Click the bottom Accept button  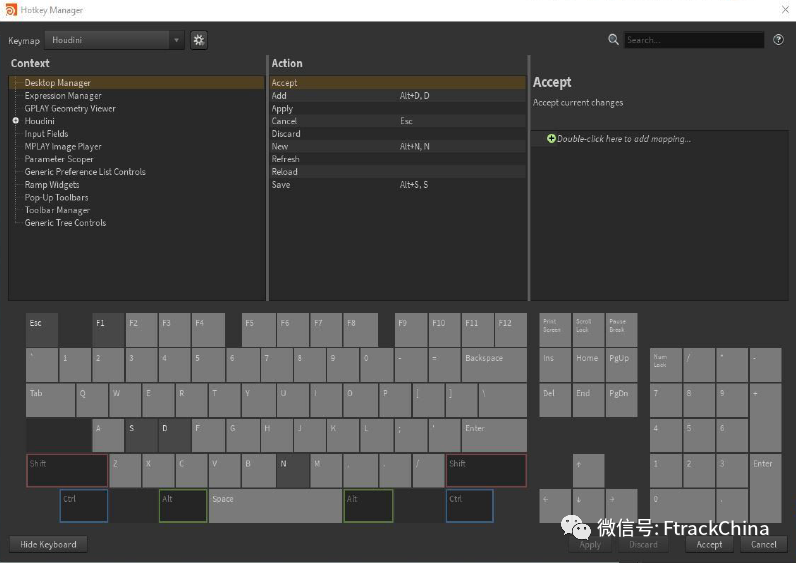[x=709, y=545]
